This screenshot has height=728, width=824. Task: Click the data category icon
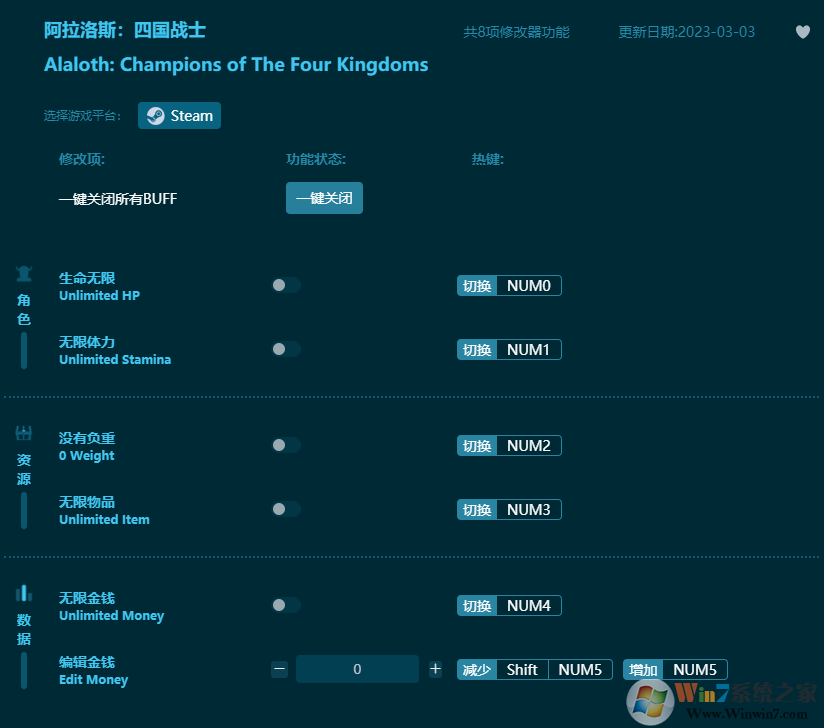coord(24,593)
